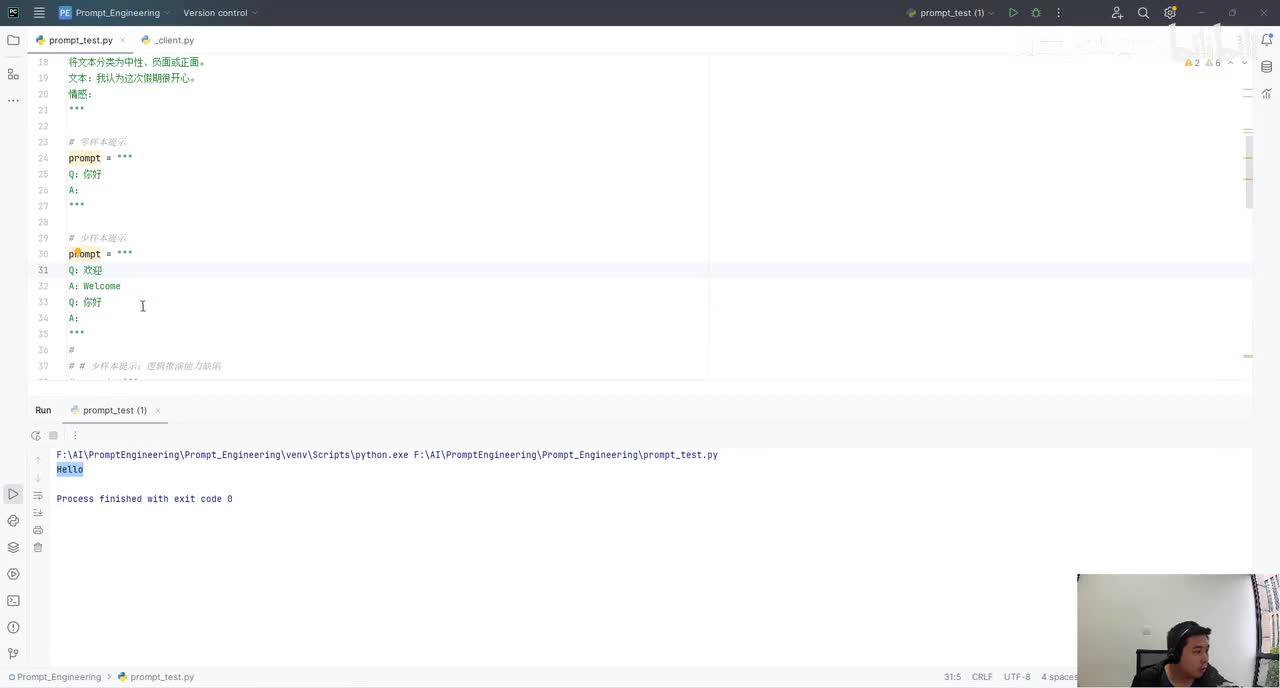Click comment '# 零样本提示' on line 23

(x=97, y=142)
